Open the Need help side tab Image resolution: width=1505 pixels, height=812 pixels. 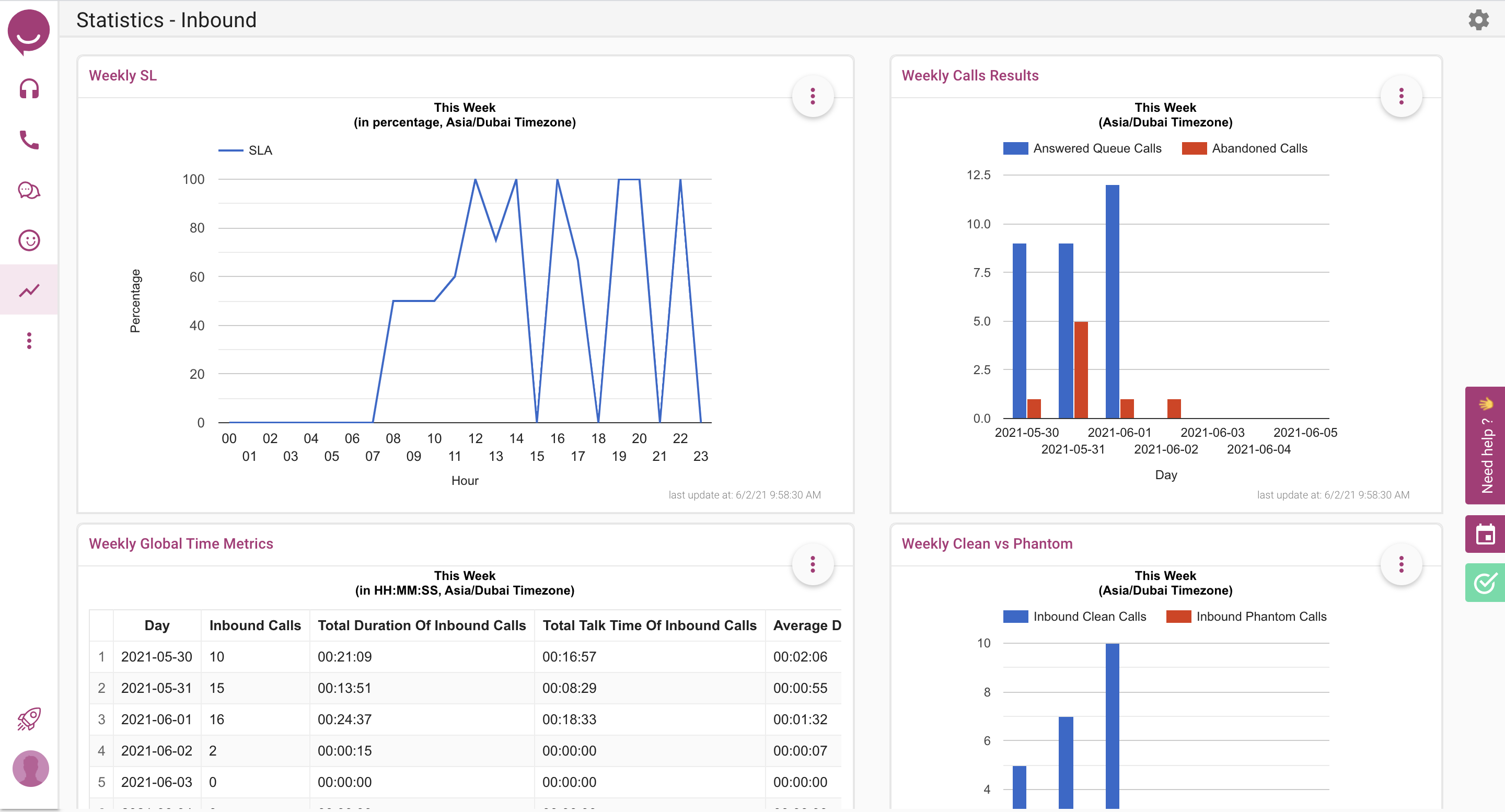[x=1485, y=445]
